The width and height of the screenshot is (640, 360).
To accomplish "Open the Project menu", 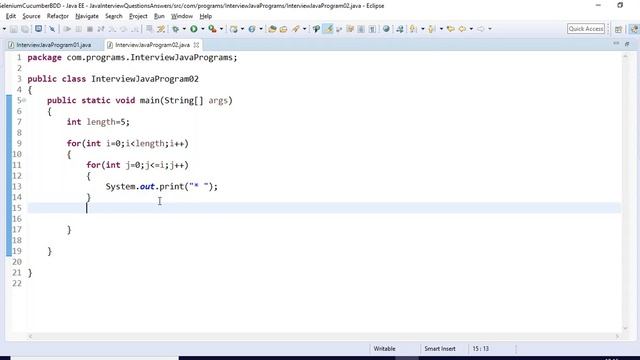I will pos(138,16).
